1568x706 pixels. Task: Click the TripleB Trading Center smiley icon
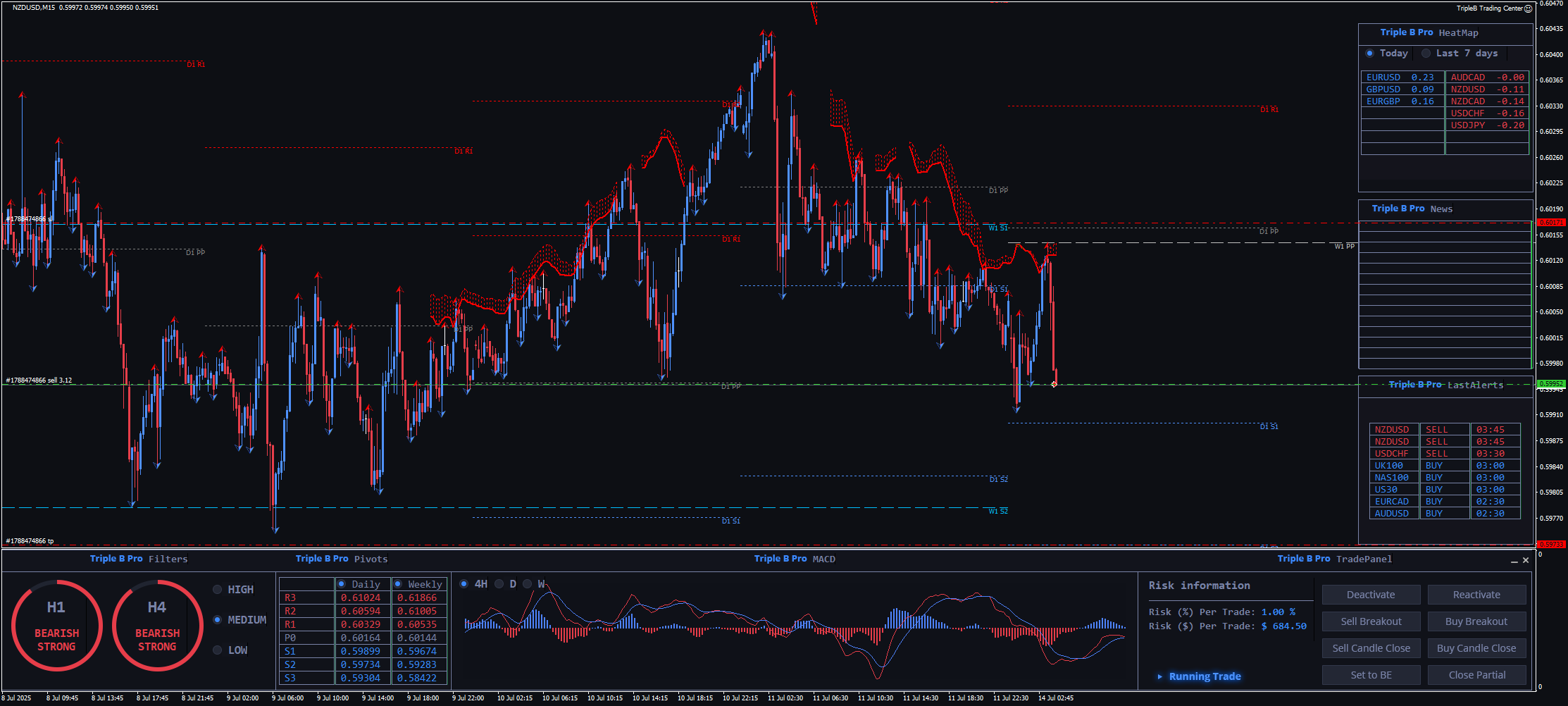(1528, 8)
